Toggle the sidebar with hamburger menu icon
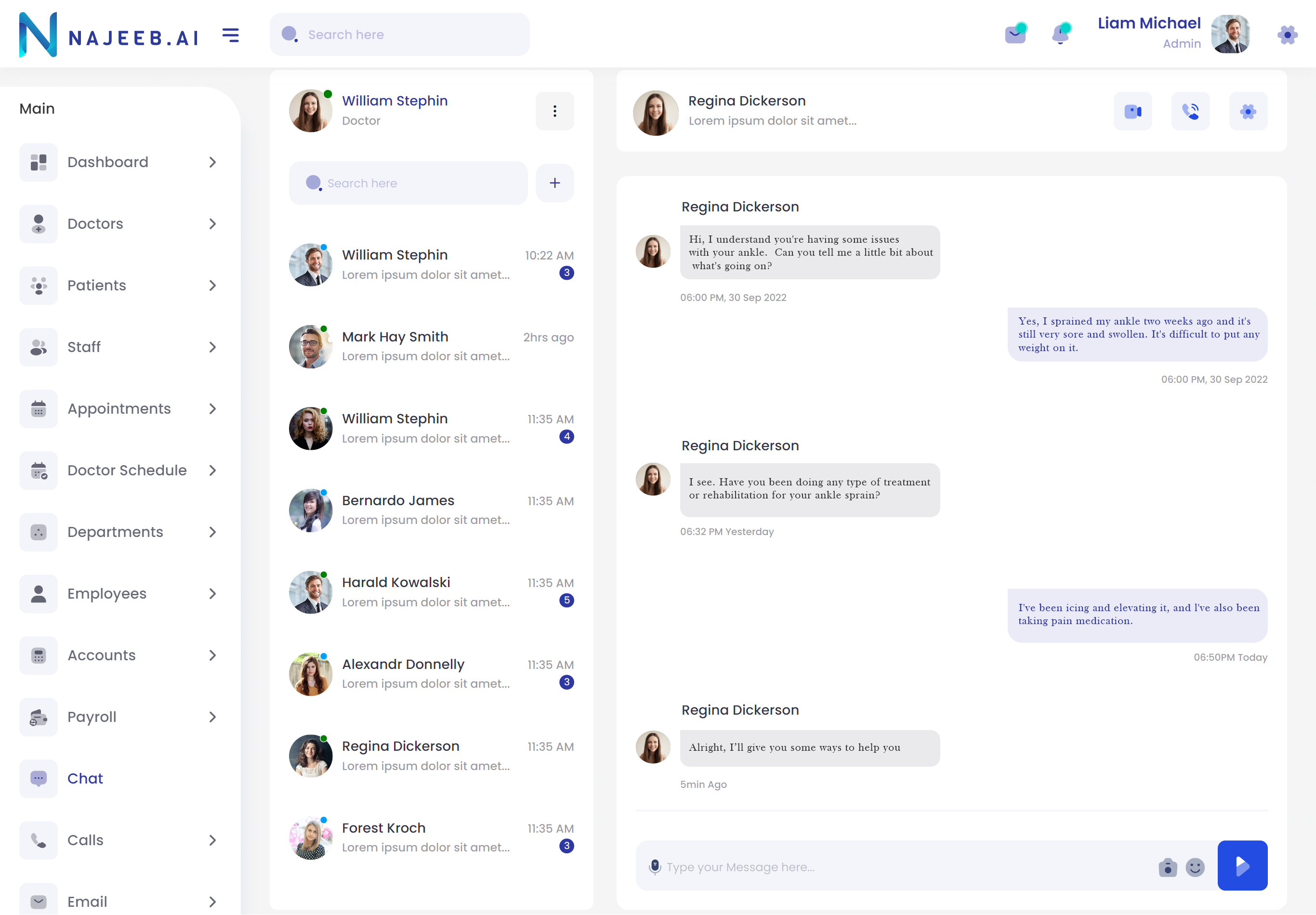Image resolution: width=1316 pixels, height=915 pixels. 230,36
